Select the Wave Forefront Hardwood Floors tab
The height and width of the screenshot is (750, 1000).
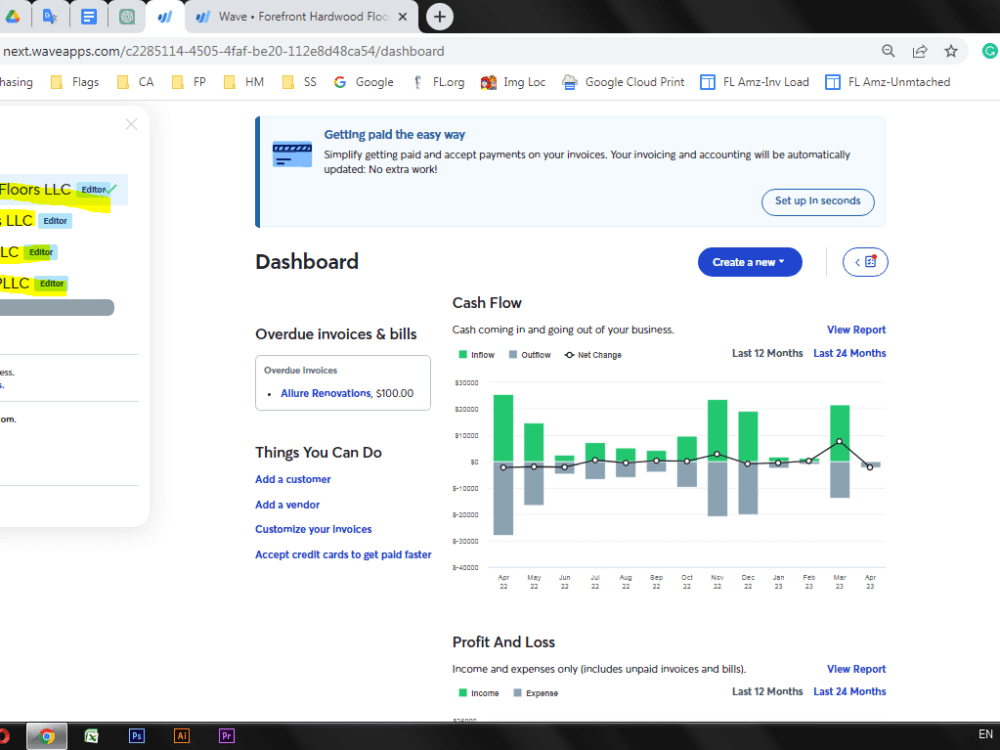click(x=302, y=17)
